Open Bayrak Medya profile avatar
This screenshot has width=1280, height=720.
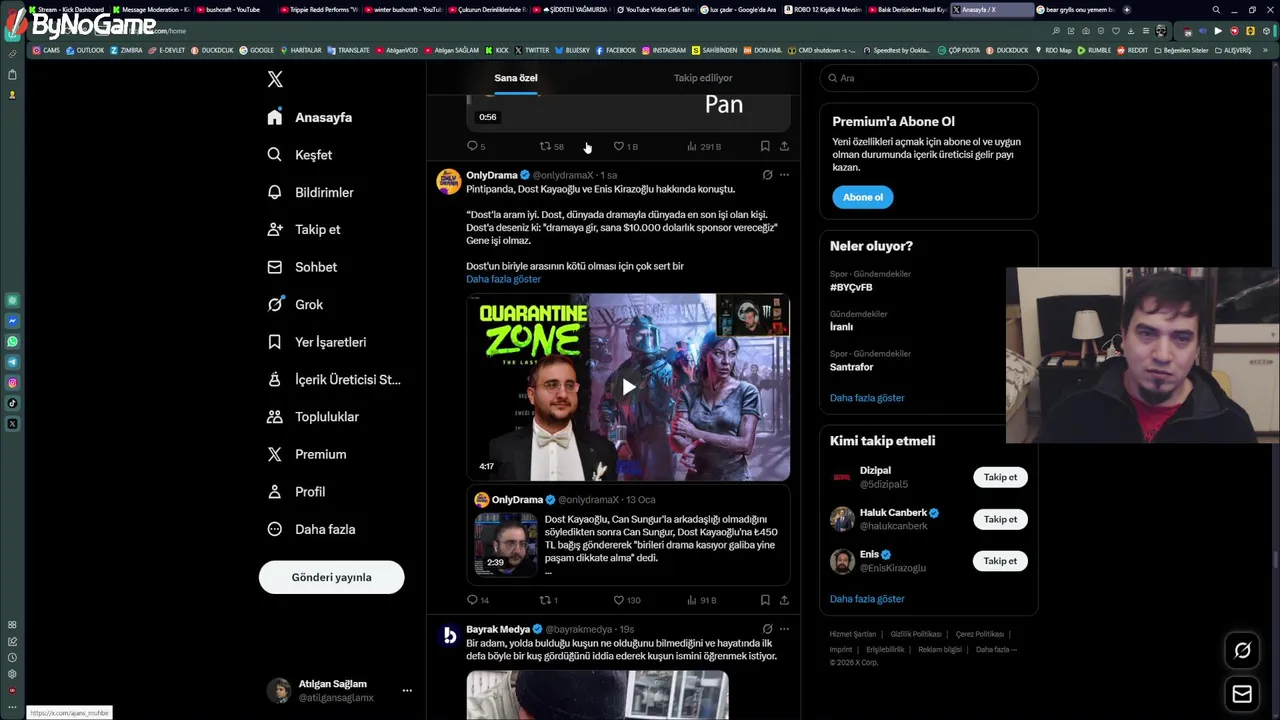(x=449, y=635)
